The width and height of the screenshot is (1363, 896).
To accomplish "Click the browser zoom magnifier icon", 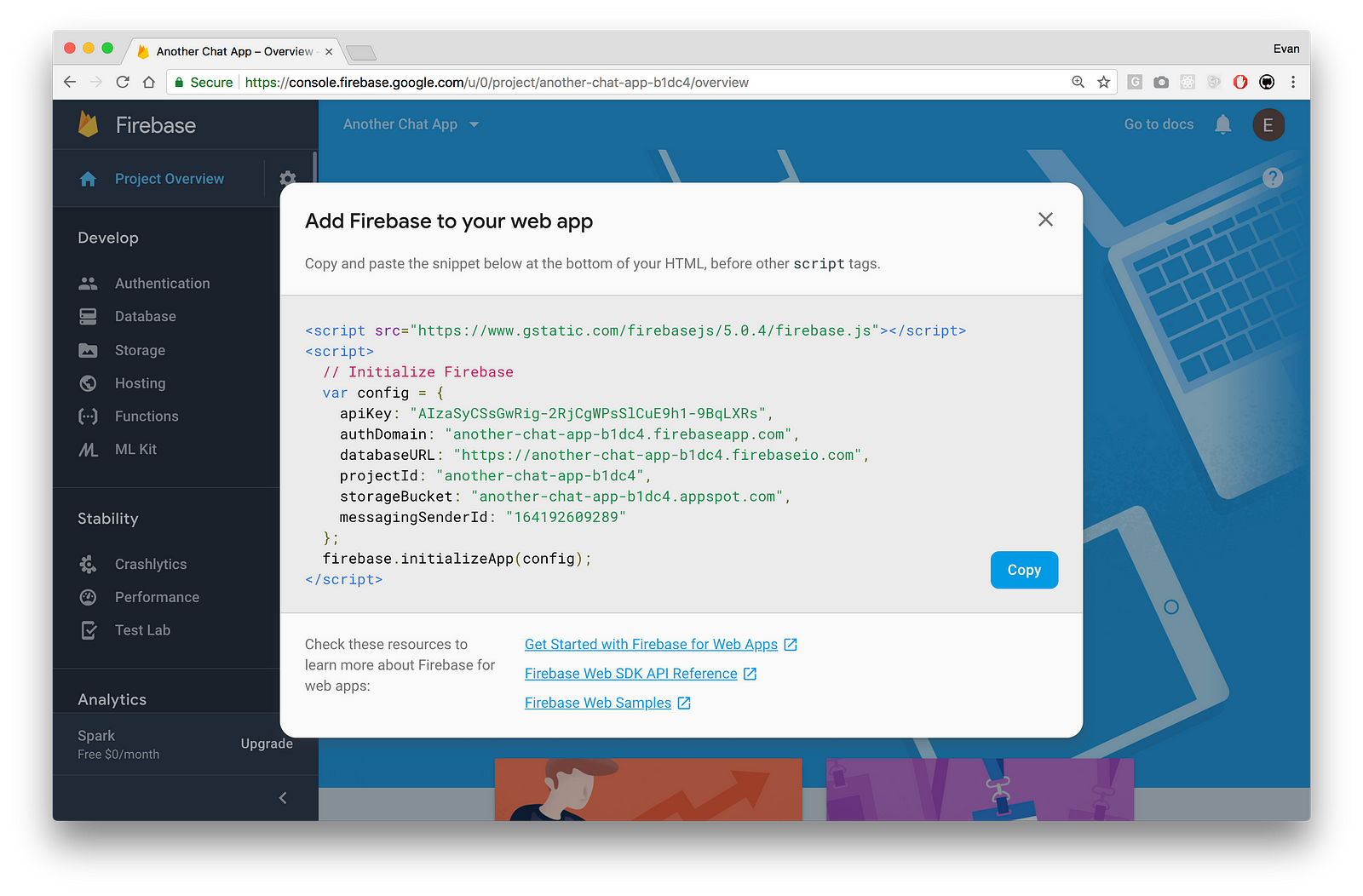I will click(x=1078, y=82).
